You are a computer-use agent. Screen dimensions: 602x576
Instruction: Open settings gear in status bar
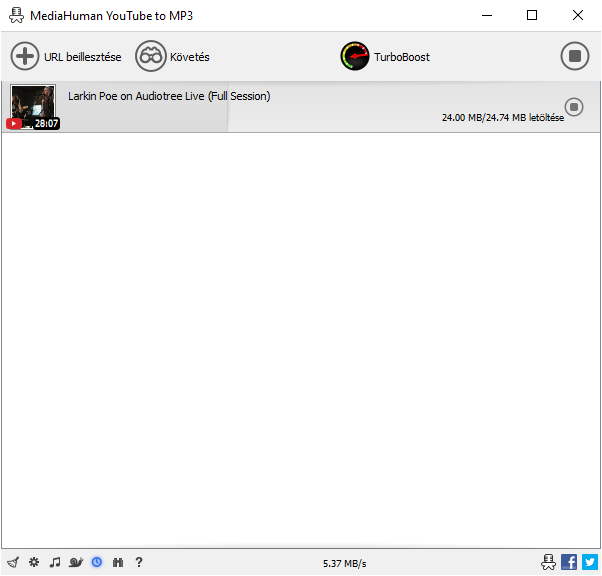pos(34,563)
